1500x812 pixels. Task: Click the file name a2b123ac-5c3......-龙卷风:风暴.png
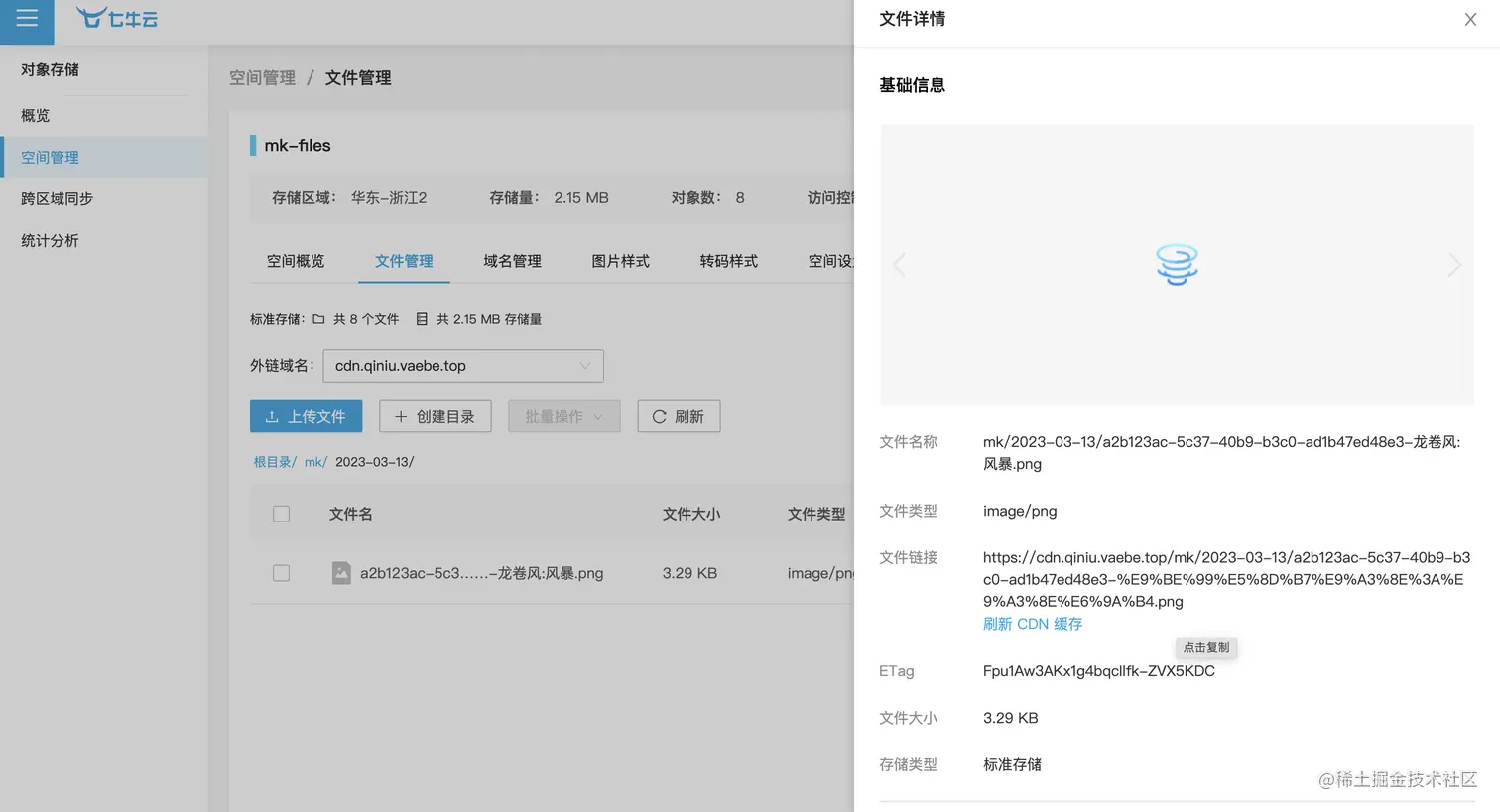[481, 573]
